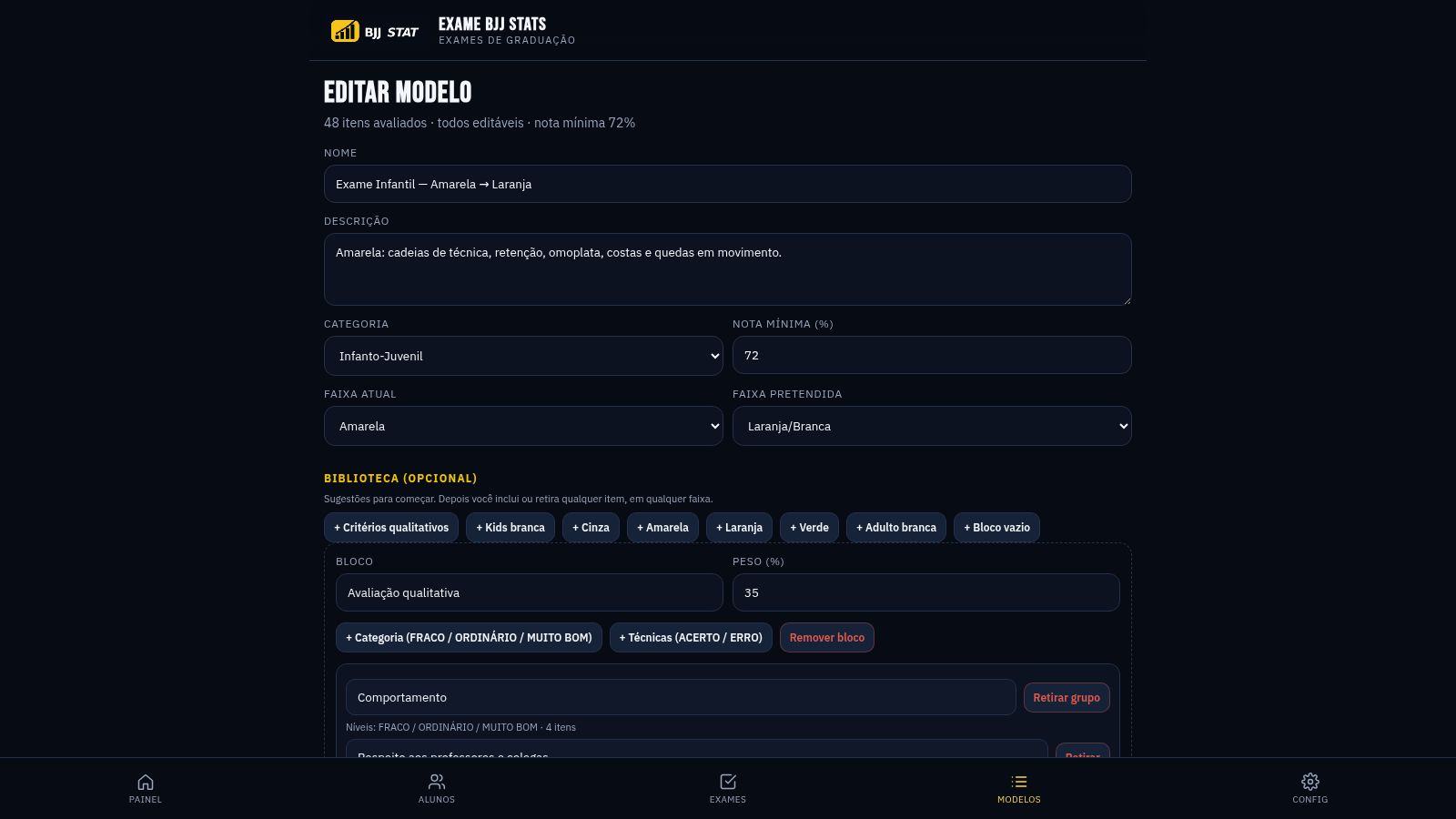Click the Editar Modelo heading
The image size is (1456, 819).
(x=398, y=92)
